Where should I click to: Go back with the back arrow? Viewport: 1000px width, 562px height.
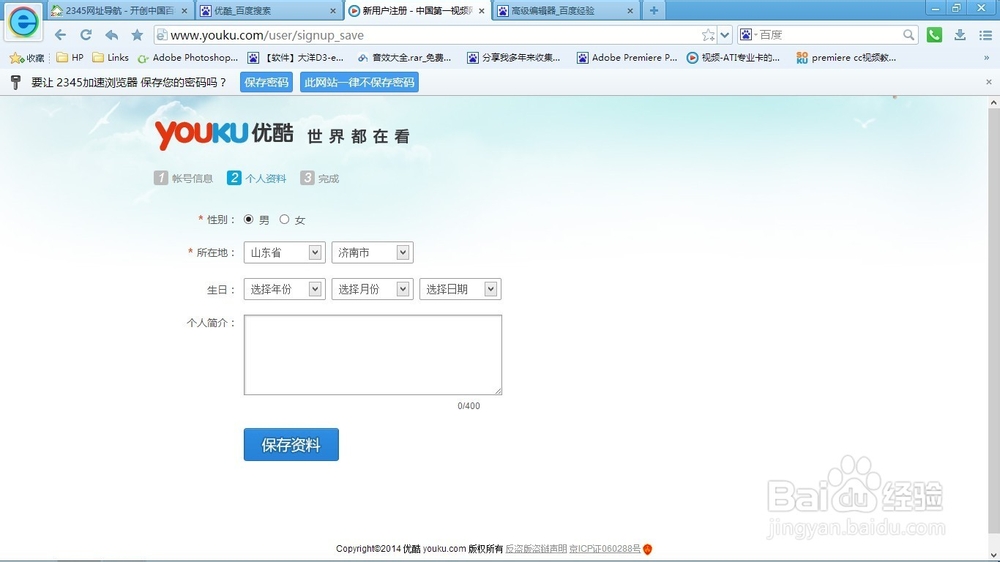pos(60,35)
